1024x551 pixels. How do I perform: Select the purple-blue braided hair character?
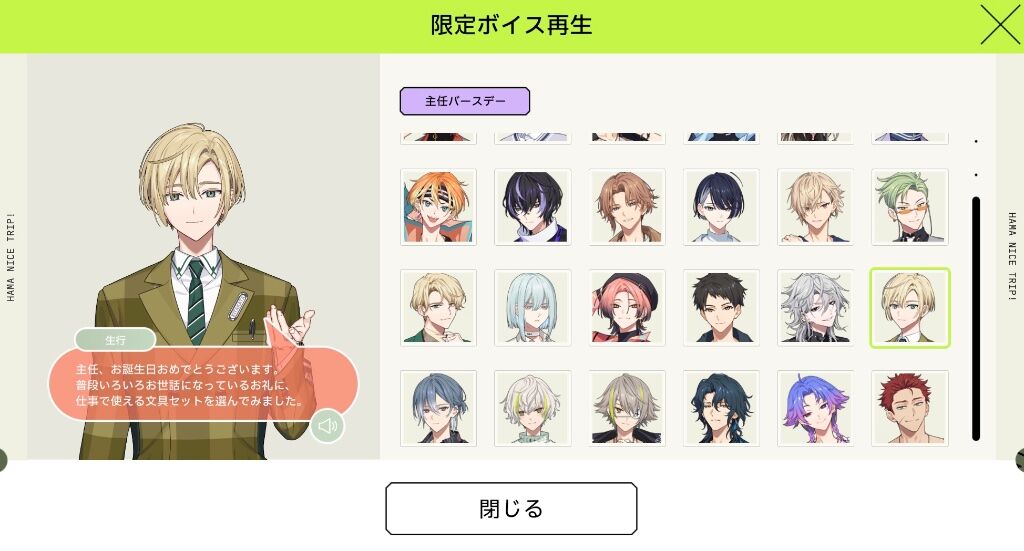coord(816,409)
